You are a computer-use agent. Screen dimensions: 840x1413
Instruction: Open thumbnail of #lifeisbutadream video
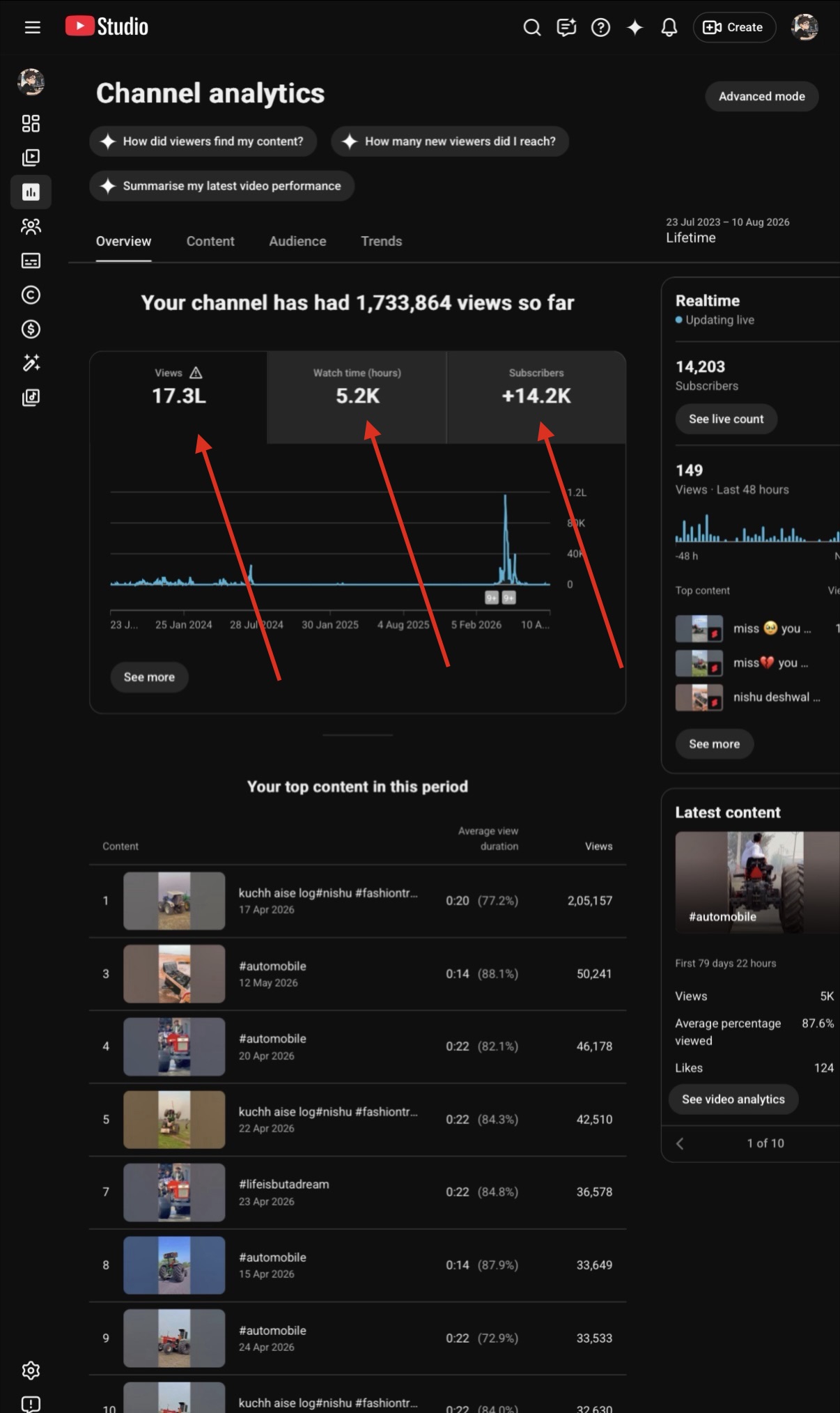[174, 1192]
